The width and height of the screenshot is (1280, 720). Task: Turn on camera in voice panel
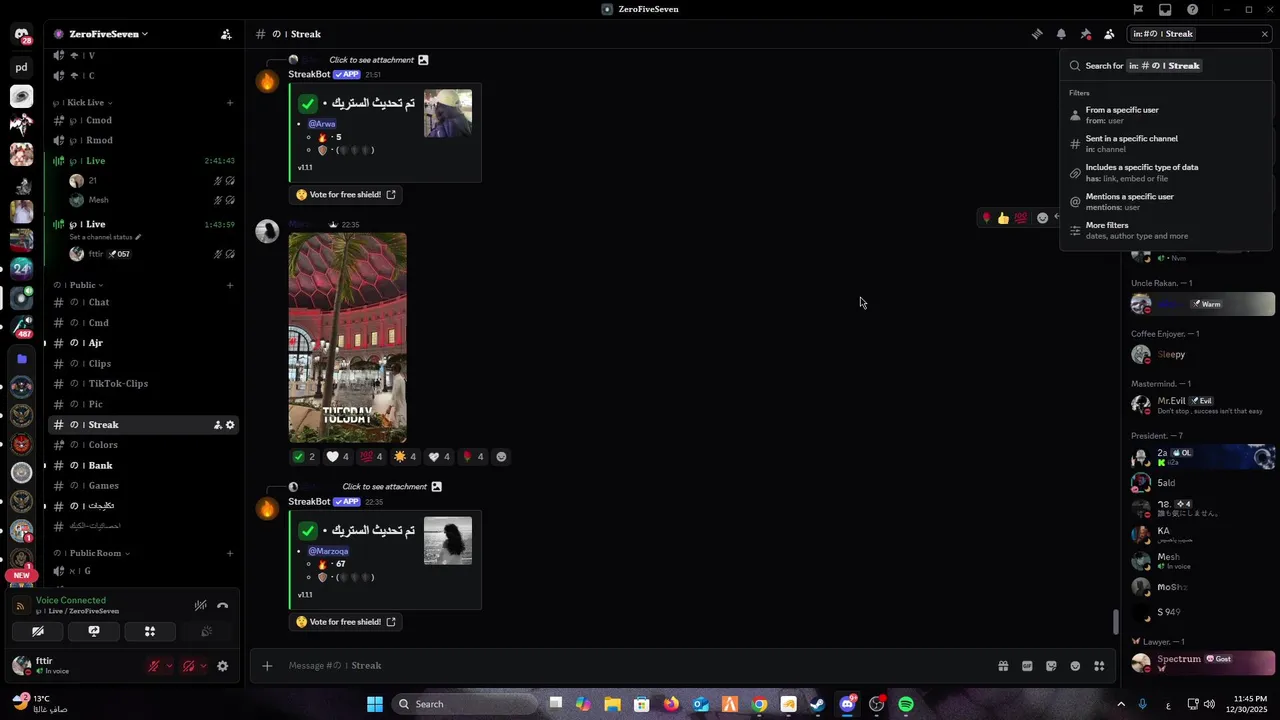[37, 631]
